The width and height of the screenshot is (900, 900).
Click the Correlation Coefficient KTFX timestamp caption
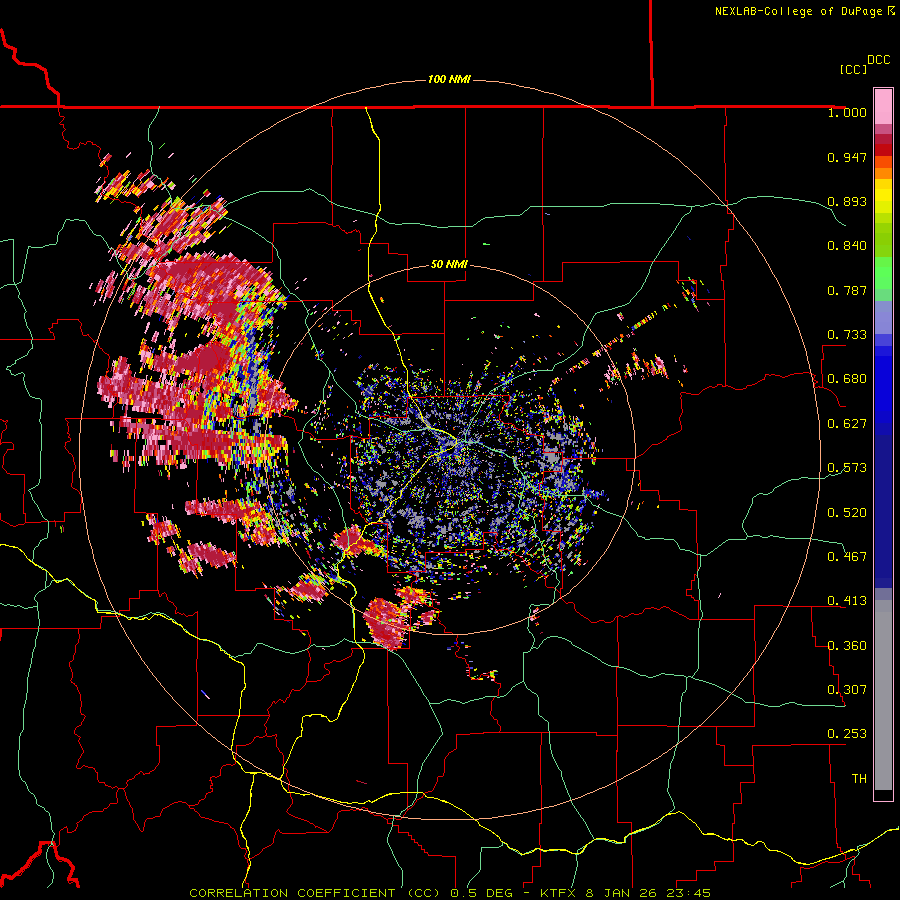point(450,893)
